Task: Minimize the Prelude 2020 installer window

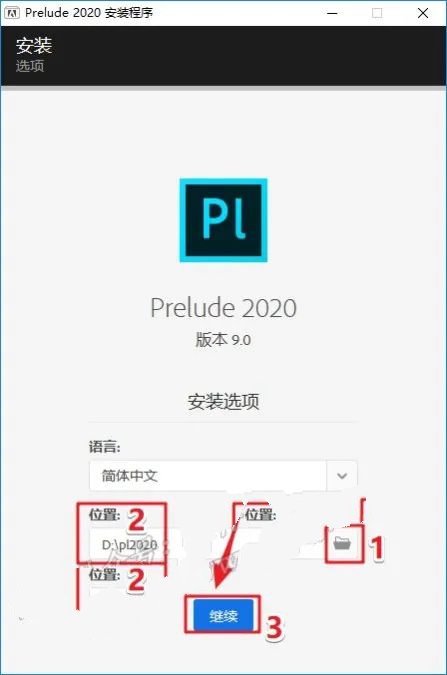Action: coord(332,13)
